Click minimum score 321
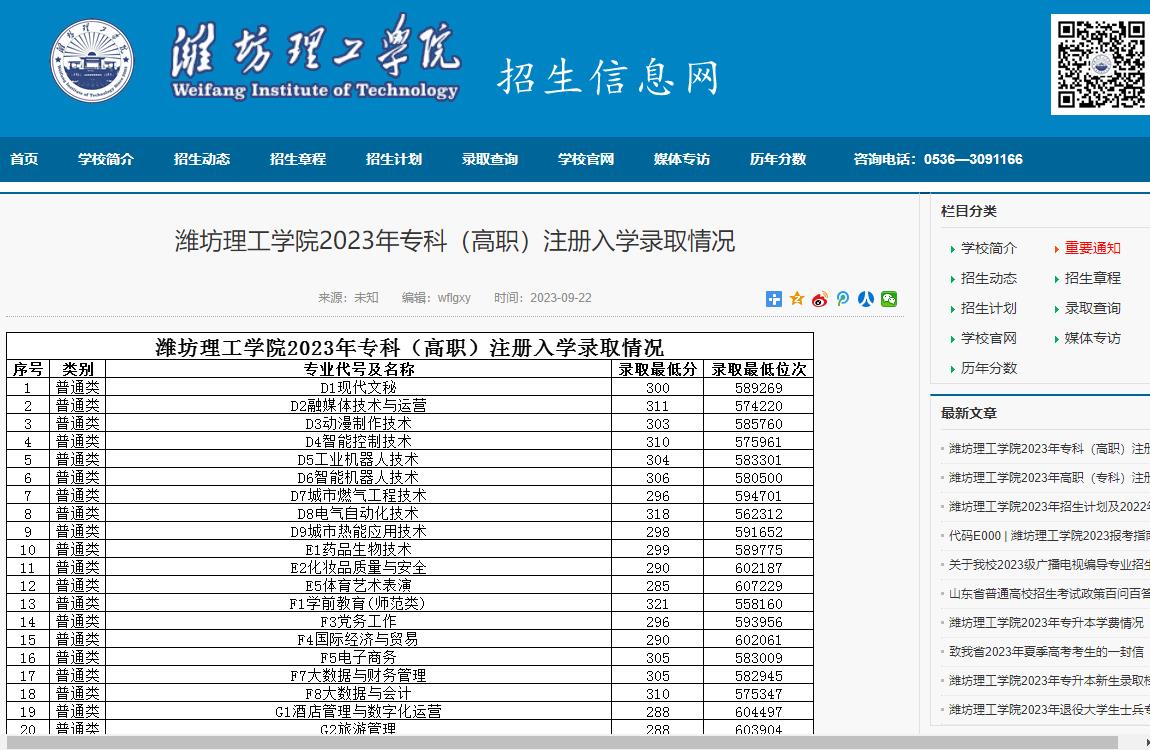1150x750 pixels. 657,604
